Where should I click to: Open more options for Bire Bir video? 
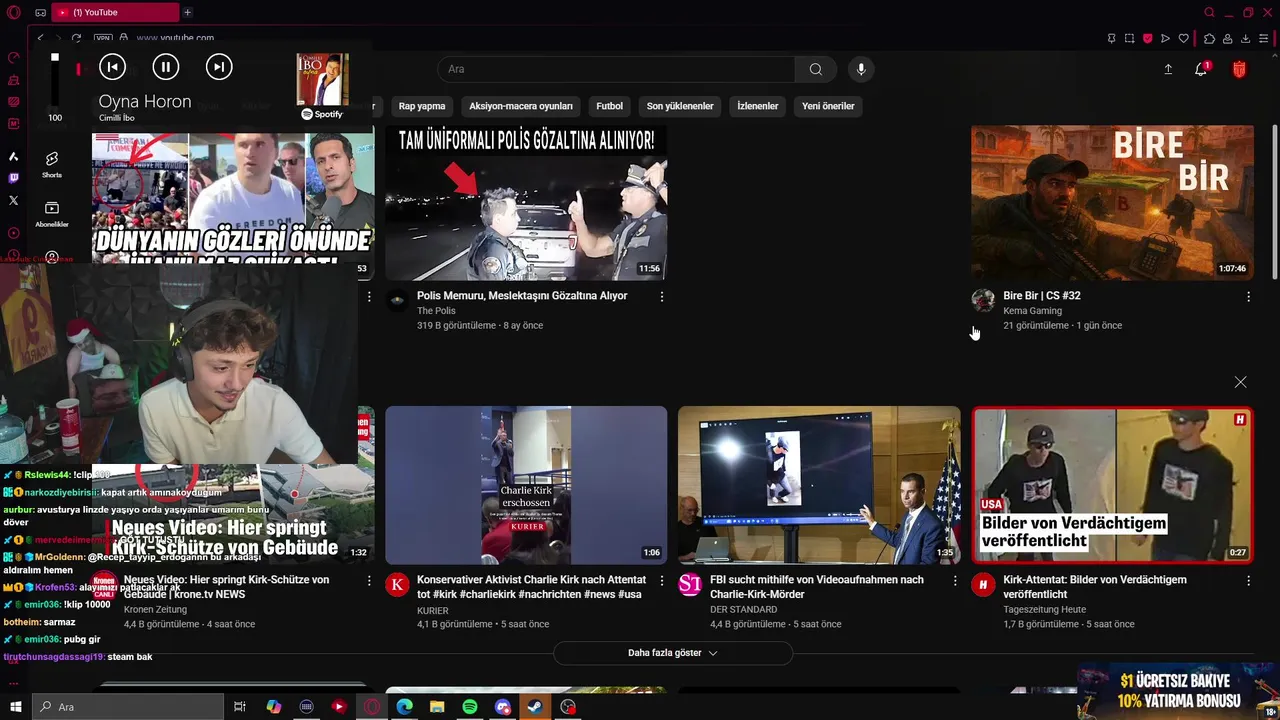[x=1248, y=296]
